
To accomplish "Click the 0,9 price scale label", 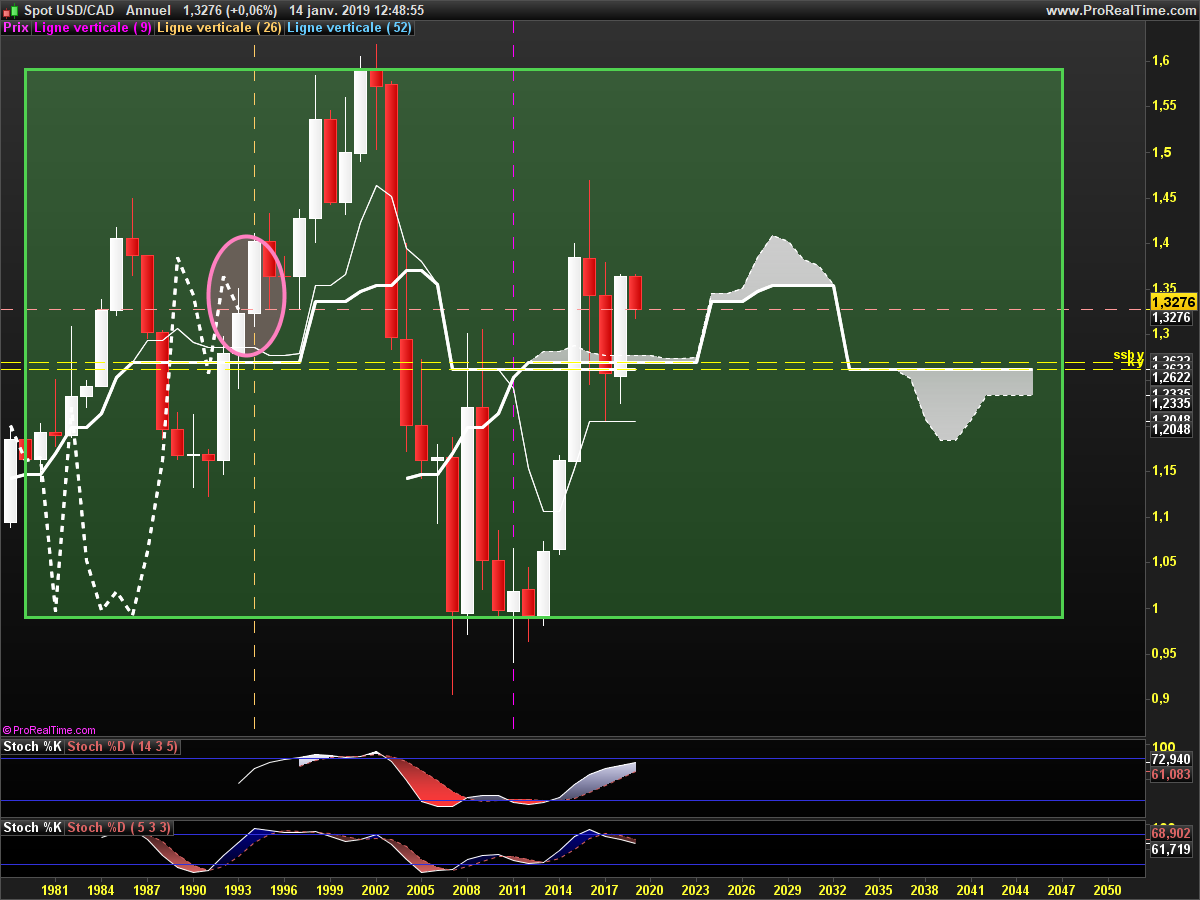I will tap(1160, 698).
